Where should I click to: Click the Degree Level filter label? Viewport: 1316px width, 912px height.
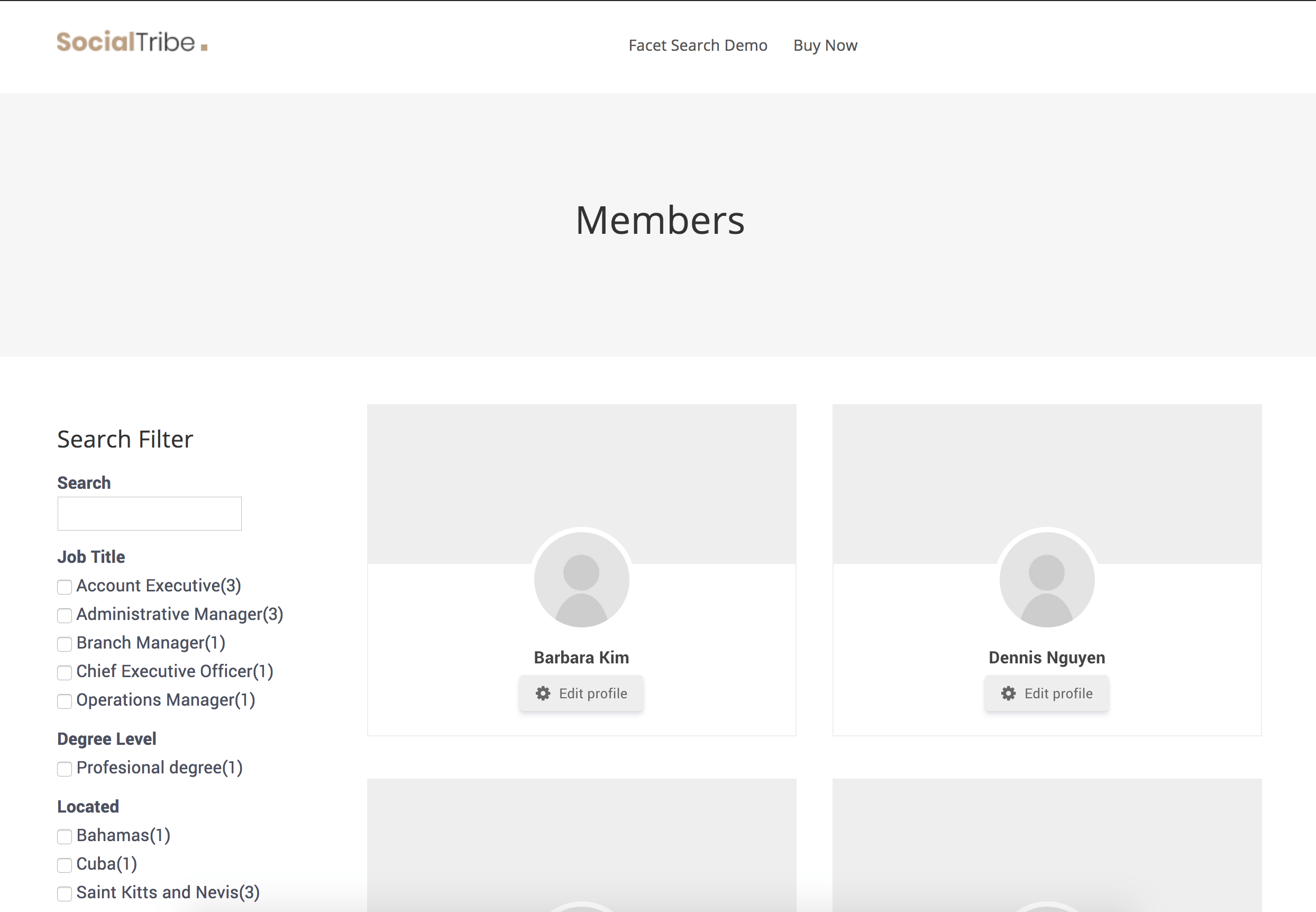pyautogui.click(x=106, y=739)
